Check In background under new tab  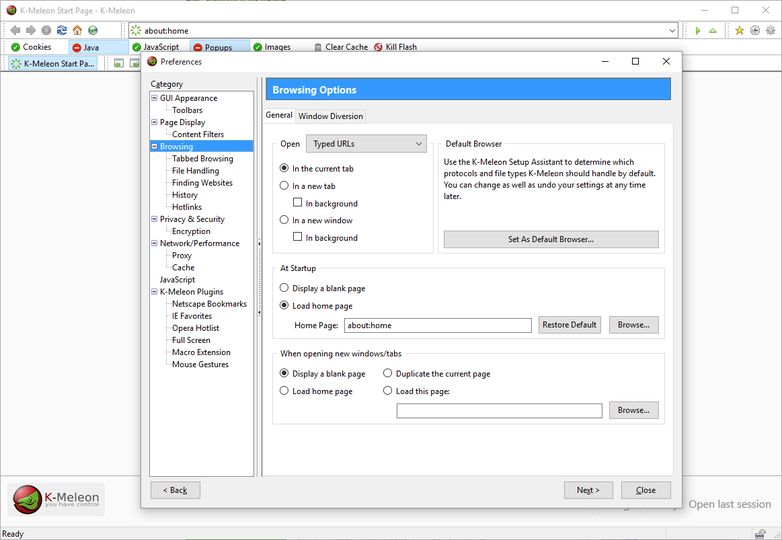coord(298,202)
